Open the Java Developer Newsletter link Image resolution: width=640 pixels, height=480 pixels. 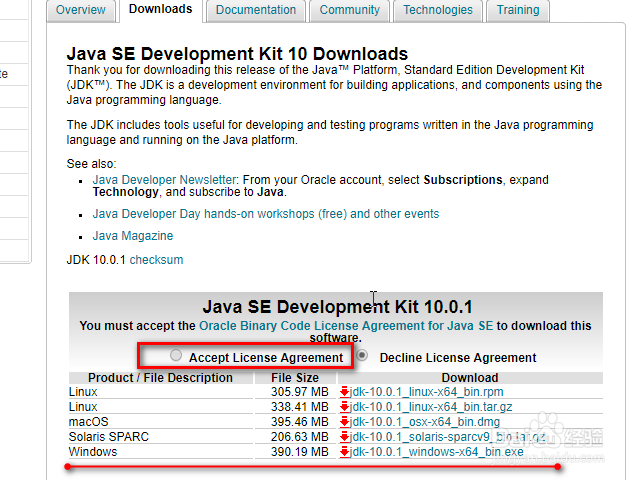(164, 180)
